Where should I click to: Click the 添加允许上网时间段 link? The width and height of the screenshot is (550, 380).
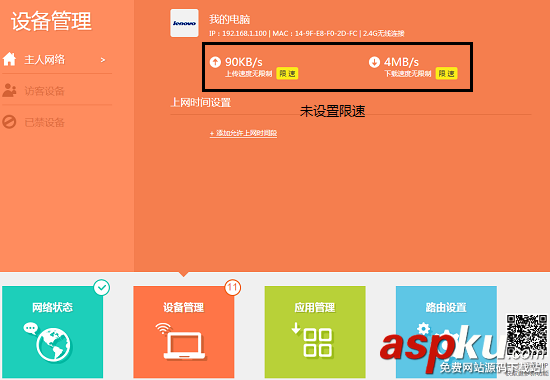tap(243, 133)
